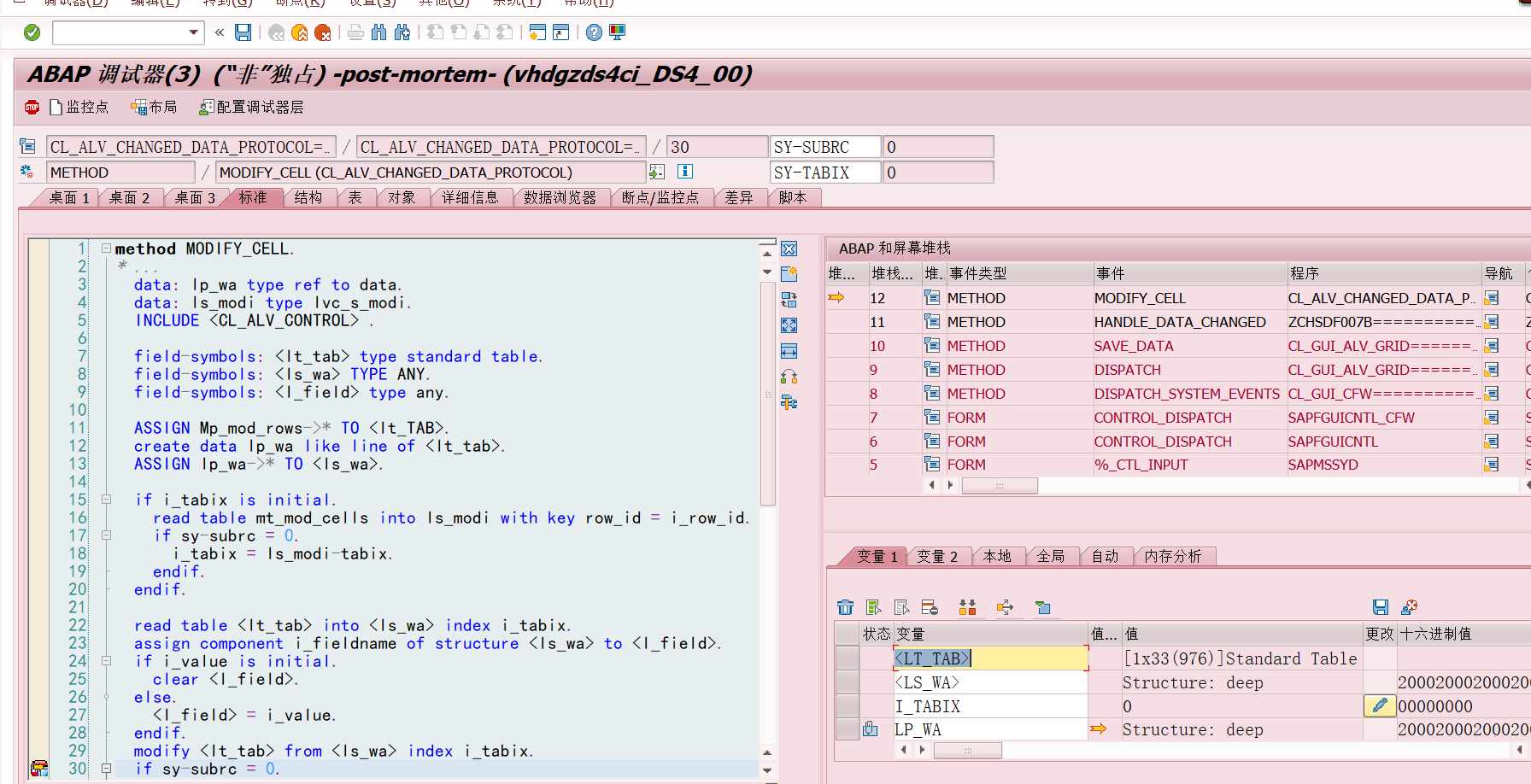Click the Maximize Horizontally icon beside editor
The image size is (1531, 784).
(x=789, y=351)
